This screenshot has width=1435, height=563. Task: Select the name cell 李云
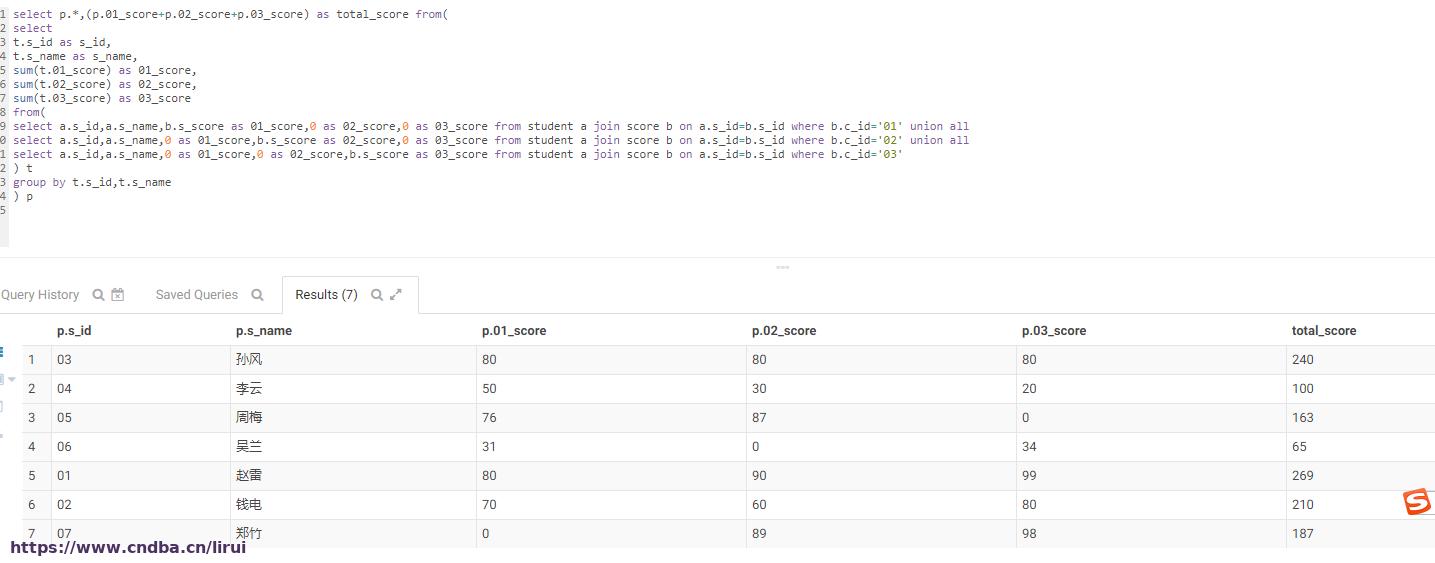coord(249,389)
